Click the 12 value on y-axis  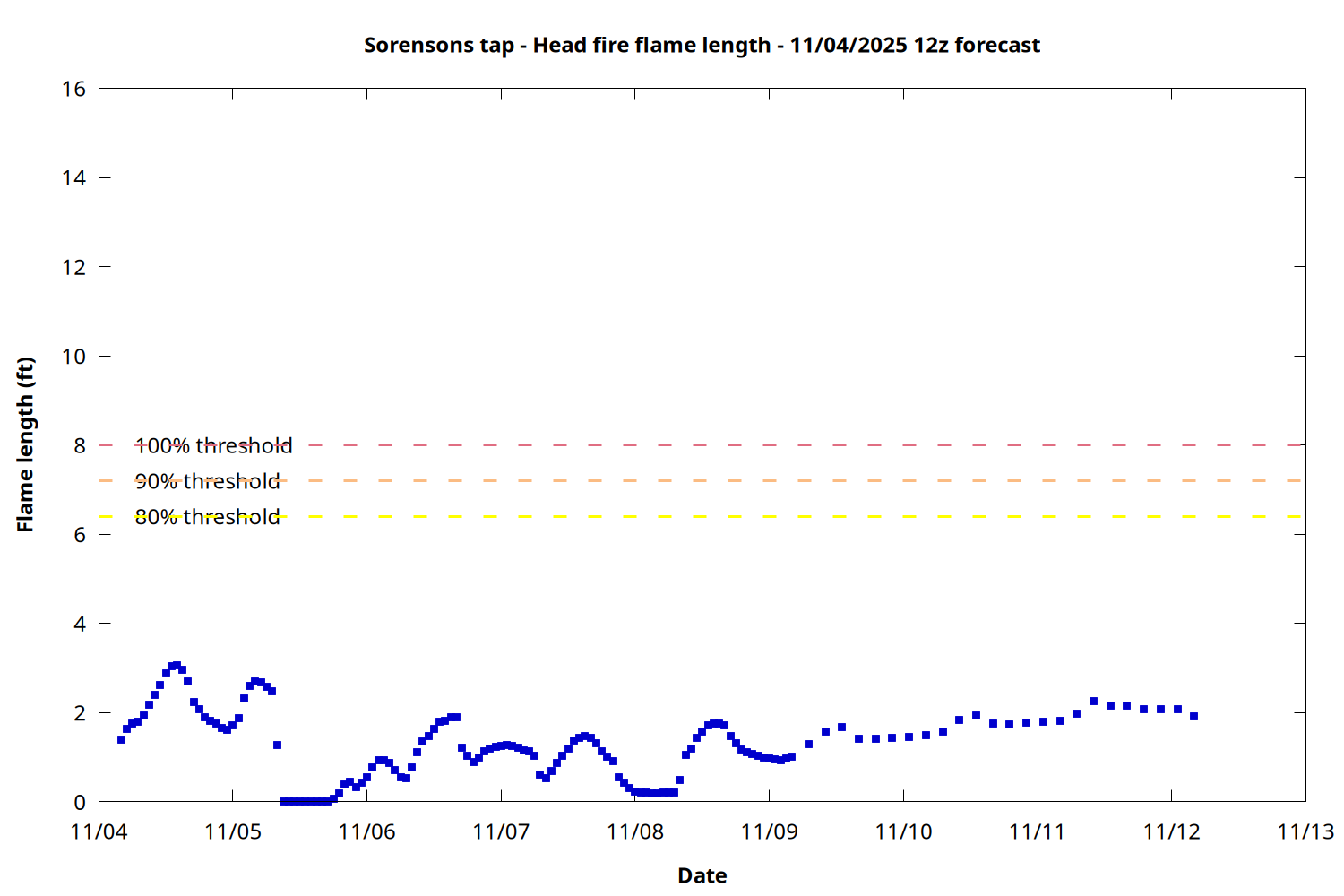point(74,267)
